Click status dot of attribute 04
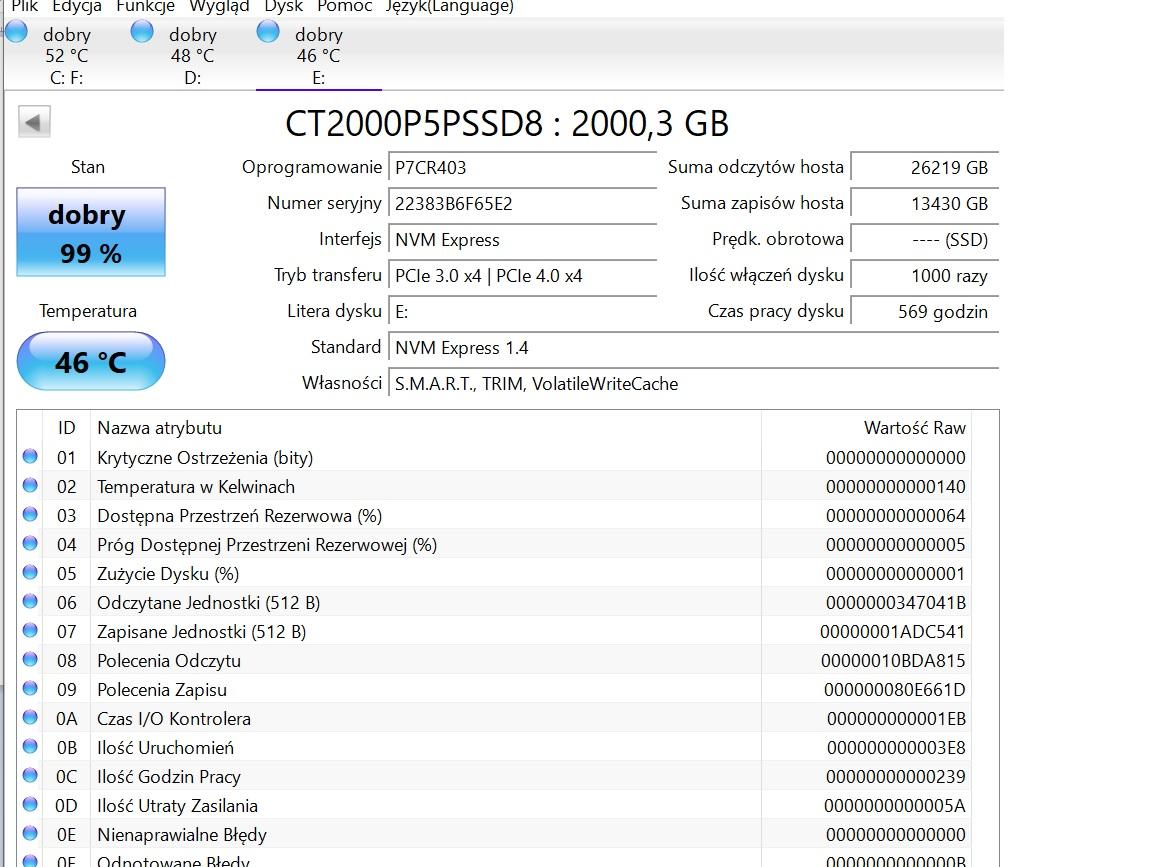This screenshot has width=1152, height=867. click(x=30, y=543)
